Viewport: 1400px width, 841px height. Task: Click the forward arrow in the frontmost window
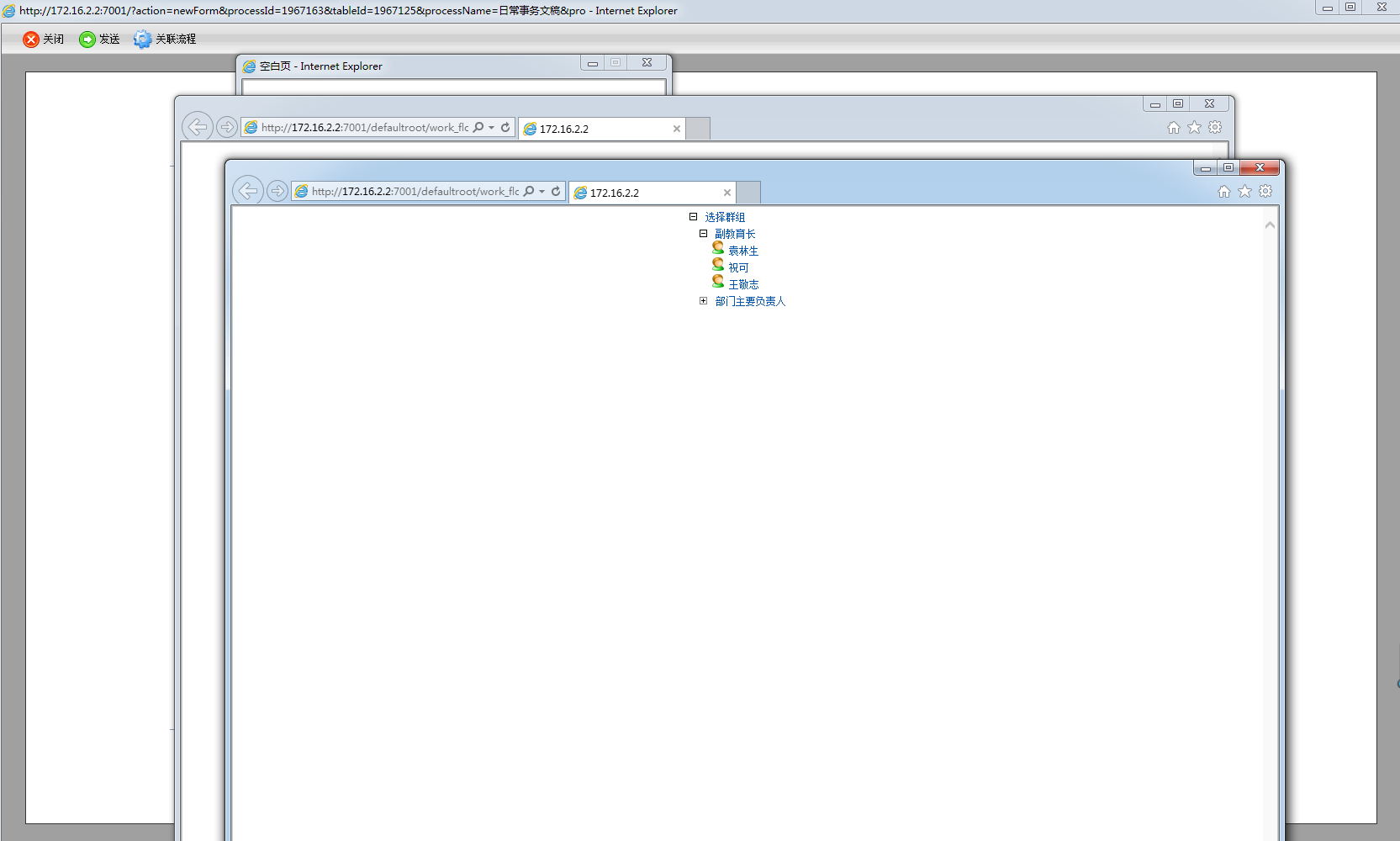277,191
